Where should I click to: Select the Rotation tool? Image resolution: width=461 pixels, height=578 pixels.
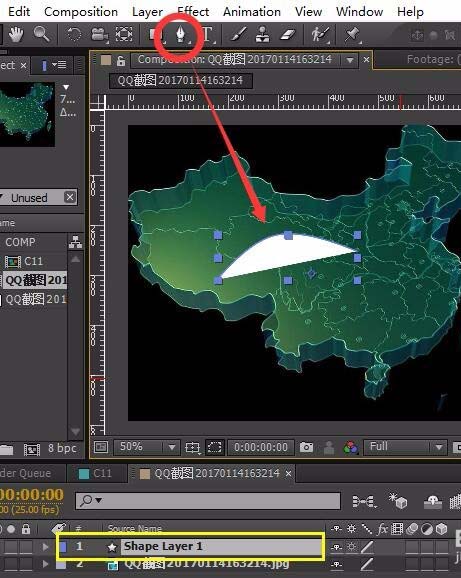[x=74, y=35]
